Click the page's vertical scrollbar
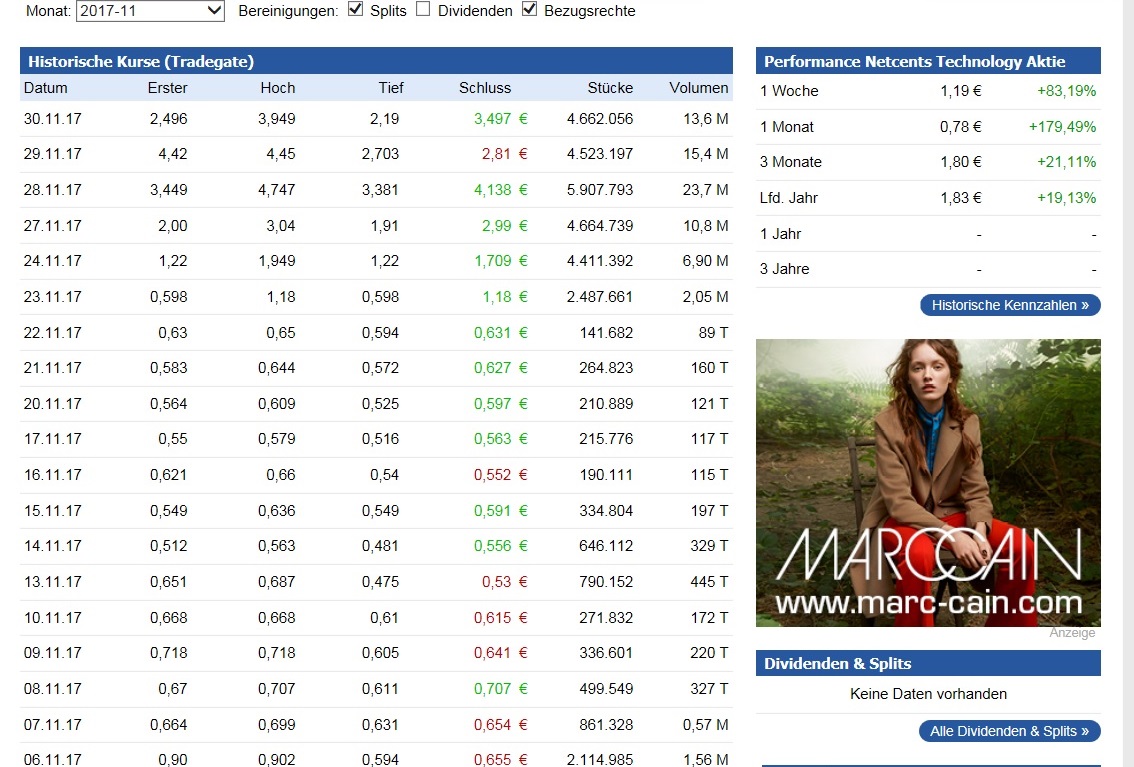The image size is (1134, 767). 1126,400
